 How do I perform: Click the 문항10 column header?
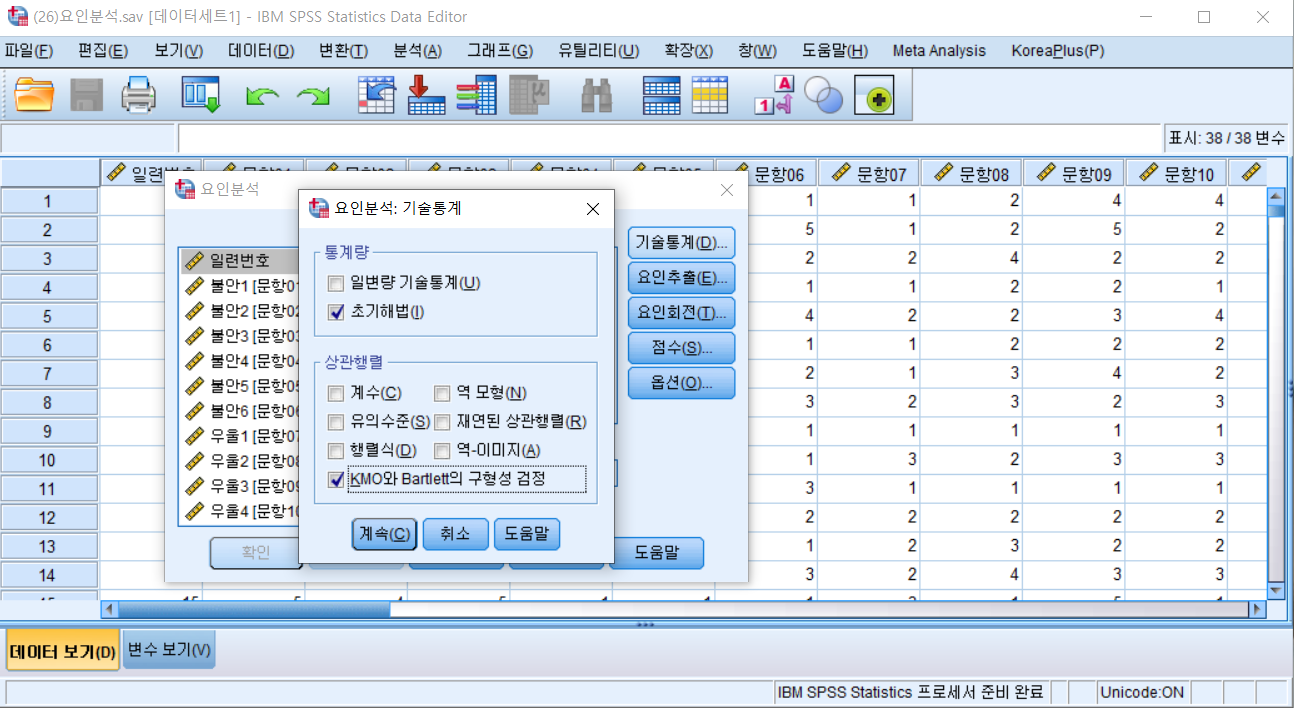[1176, 174]
